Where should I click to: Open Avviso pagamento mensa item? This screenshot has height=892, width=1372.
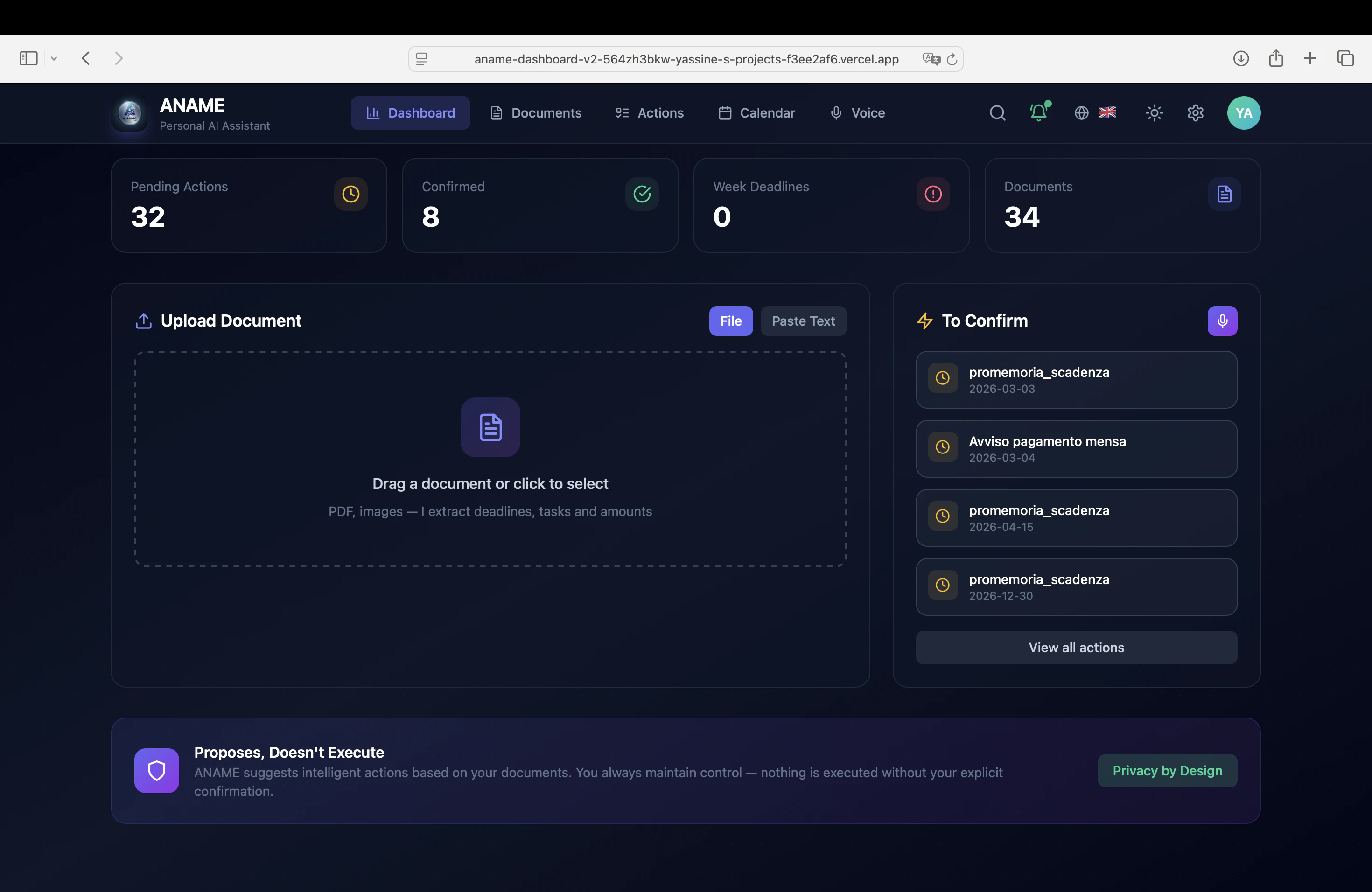(x=1076, y=449)
